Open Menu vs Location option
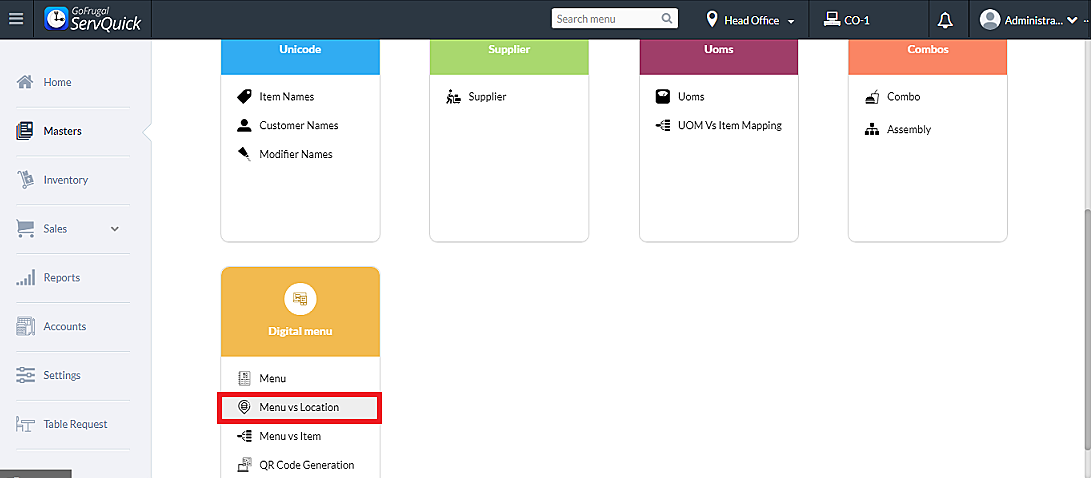Image resolution: width=1091 pixels, height=478 pixels. [x=299, y=408]
